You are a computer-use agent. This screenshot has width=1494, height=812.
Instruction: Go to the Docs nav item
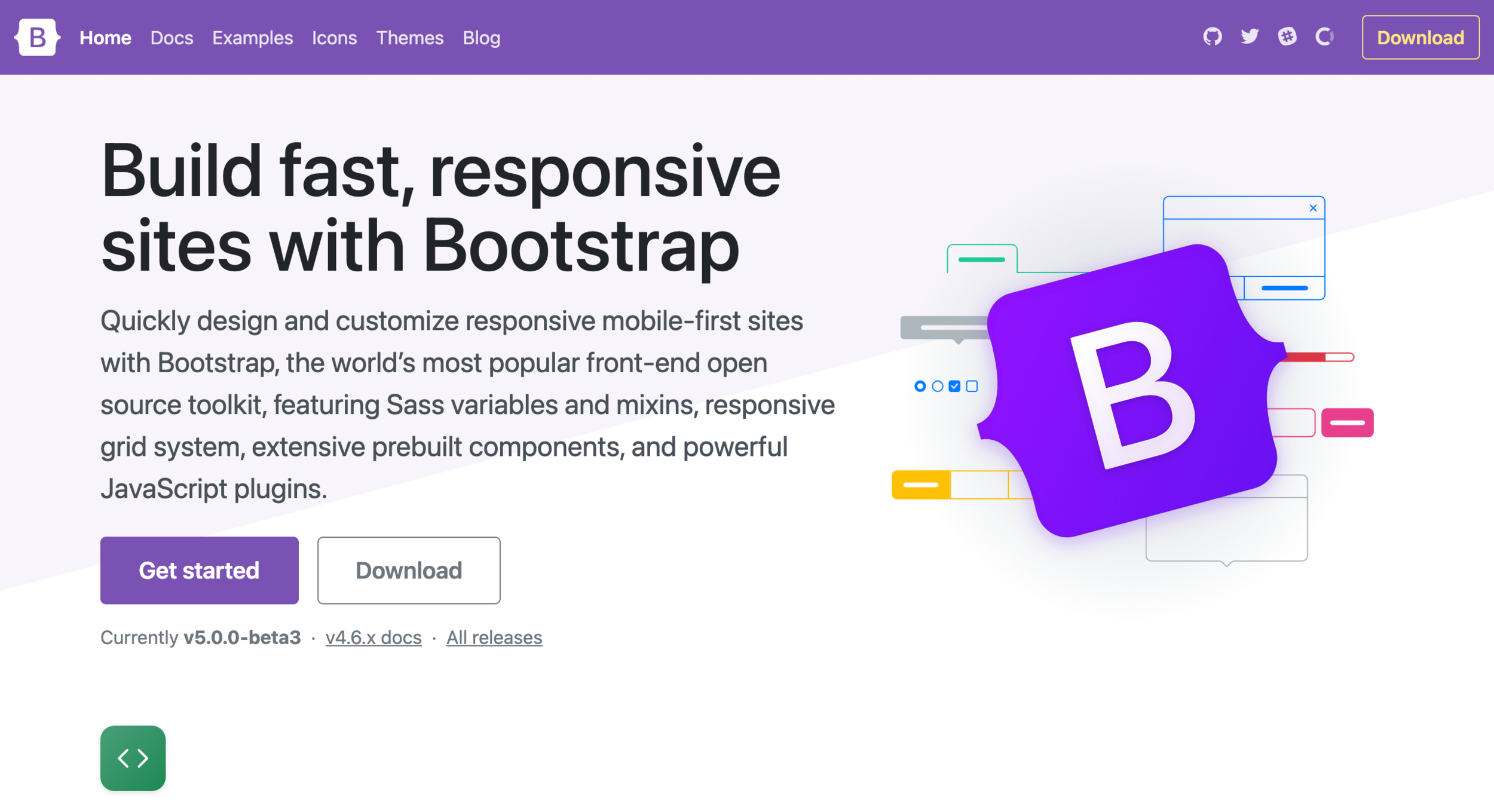click(172, 38)
